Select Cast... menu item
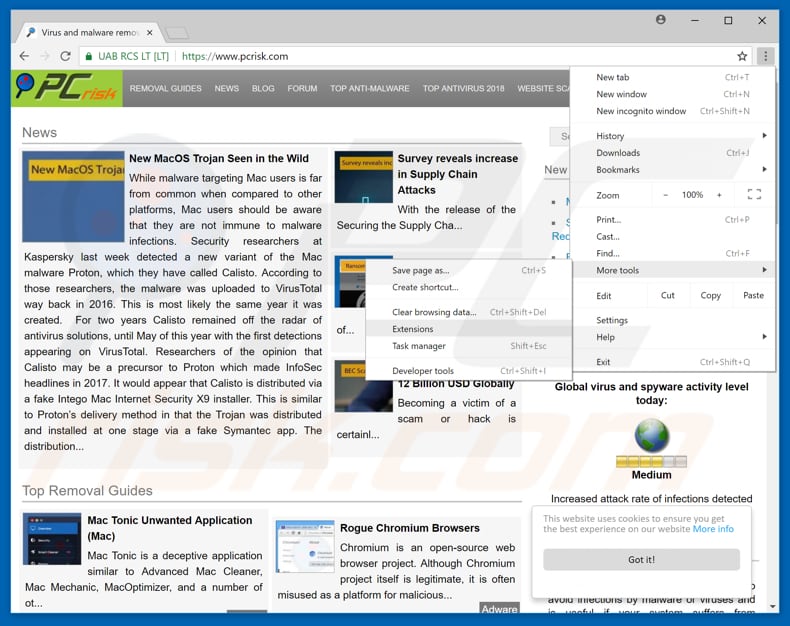790x626 pixels. (673, 236)
